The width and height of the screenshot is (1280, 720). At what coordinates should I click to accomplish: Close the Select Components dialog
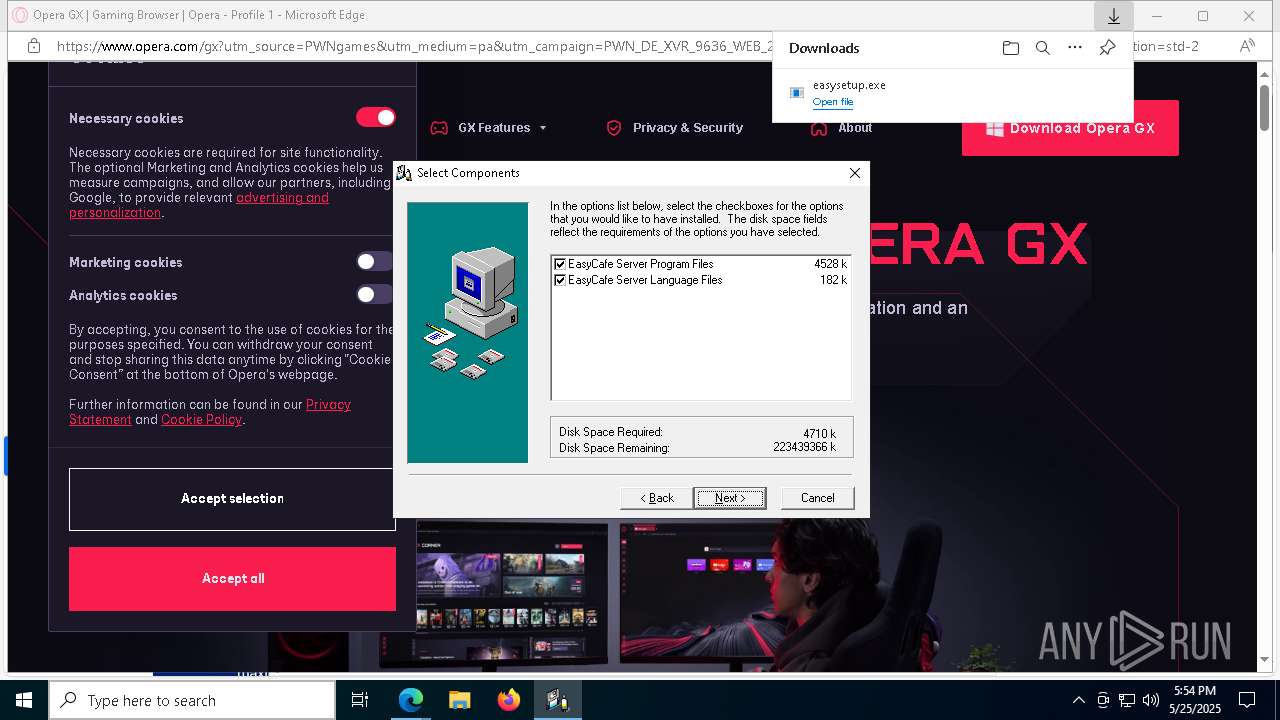tap(854, 173)
